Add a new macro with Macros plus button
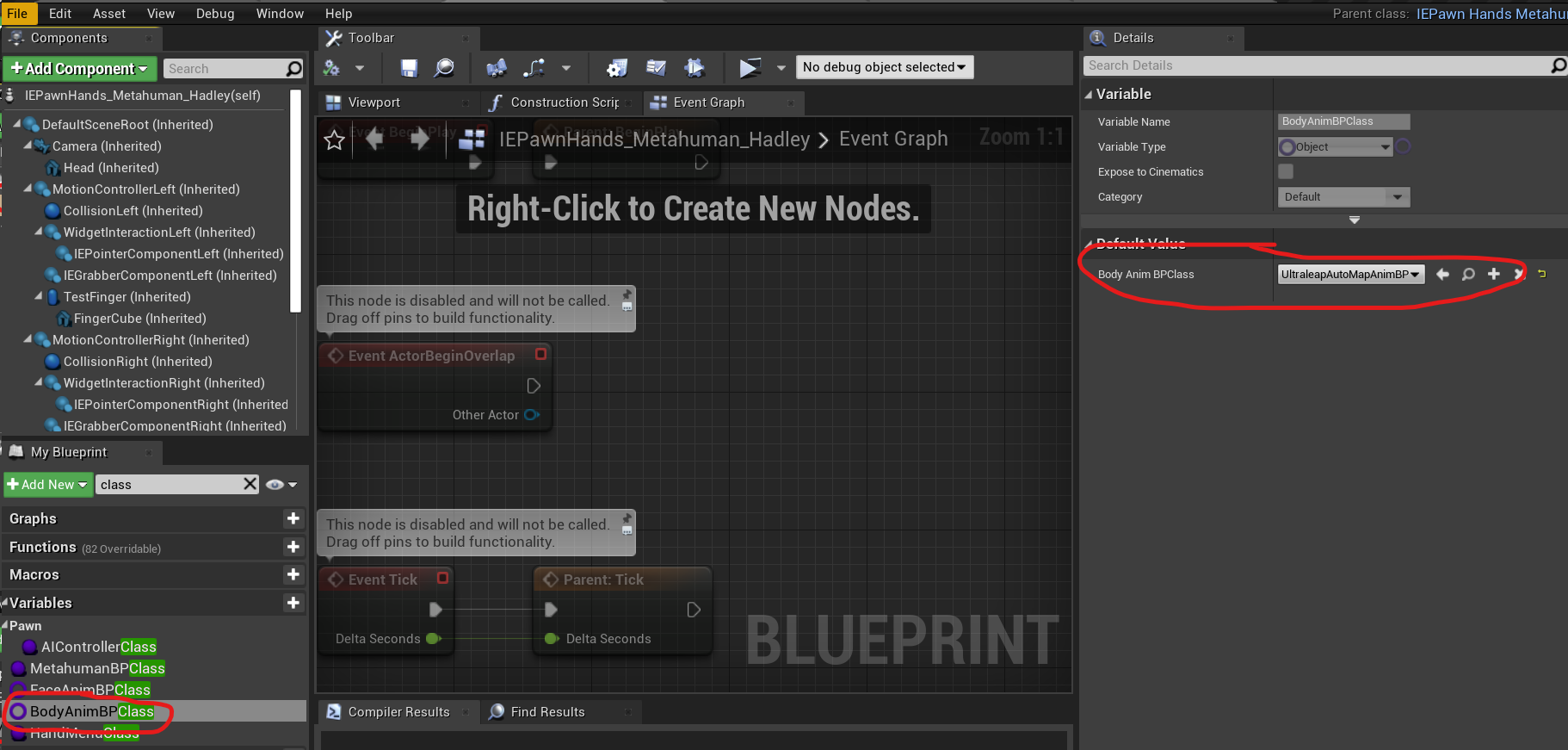The image size is (1568, 750). [293, 574]
